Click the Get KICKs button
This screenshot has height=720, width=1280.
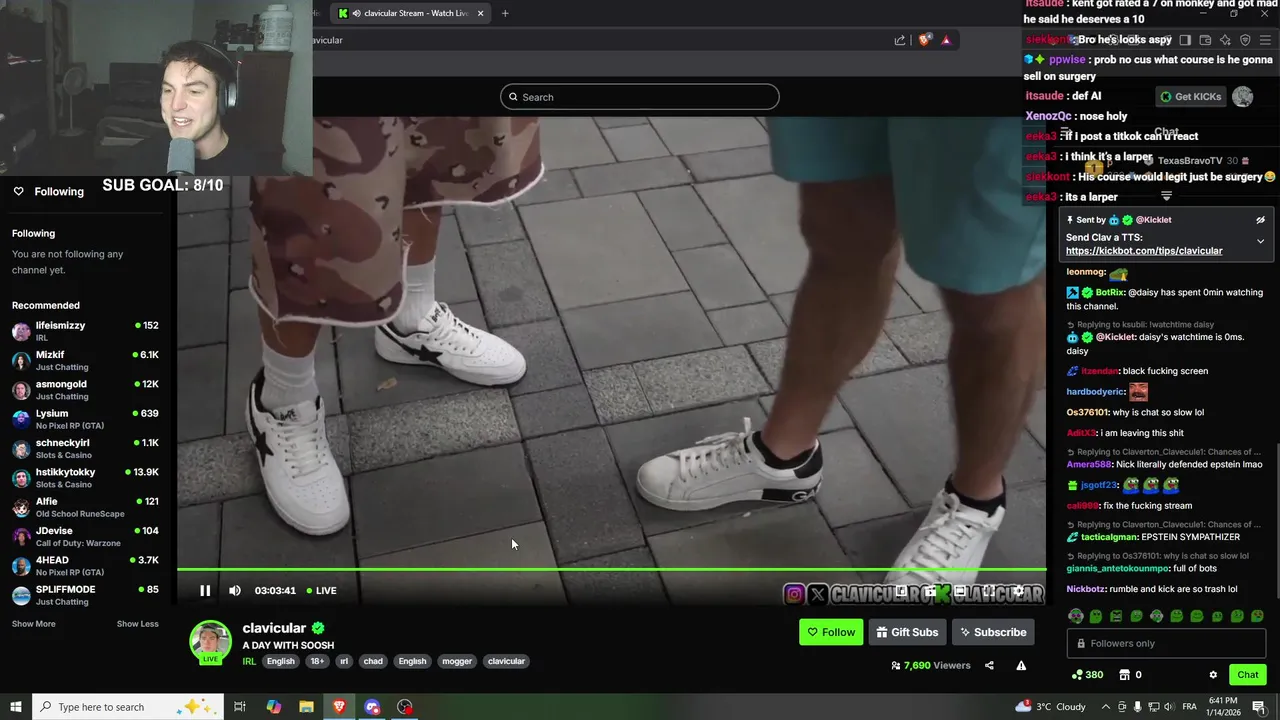pyautogui.click(x=1190, y=97)
